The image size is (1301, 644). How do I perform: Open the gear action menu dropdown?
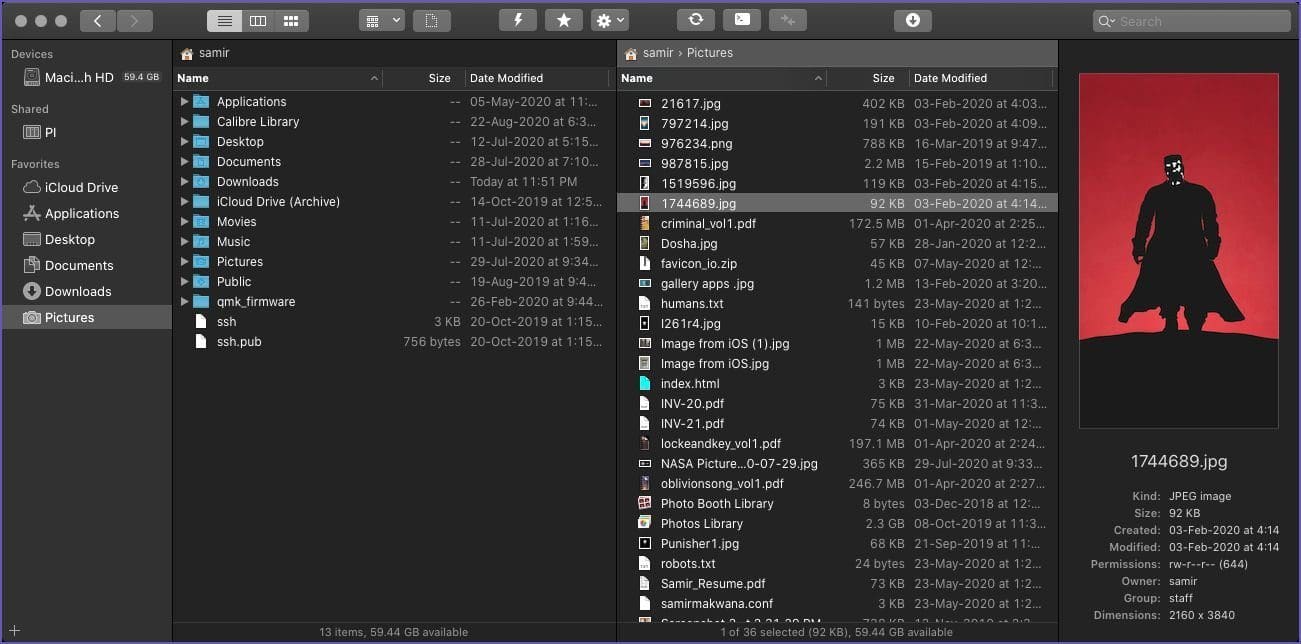click(609, 20)
